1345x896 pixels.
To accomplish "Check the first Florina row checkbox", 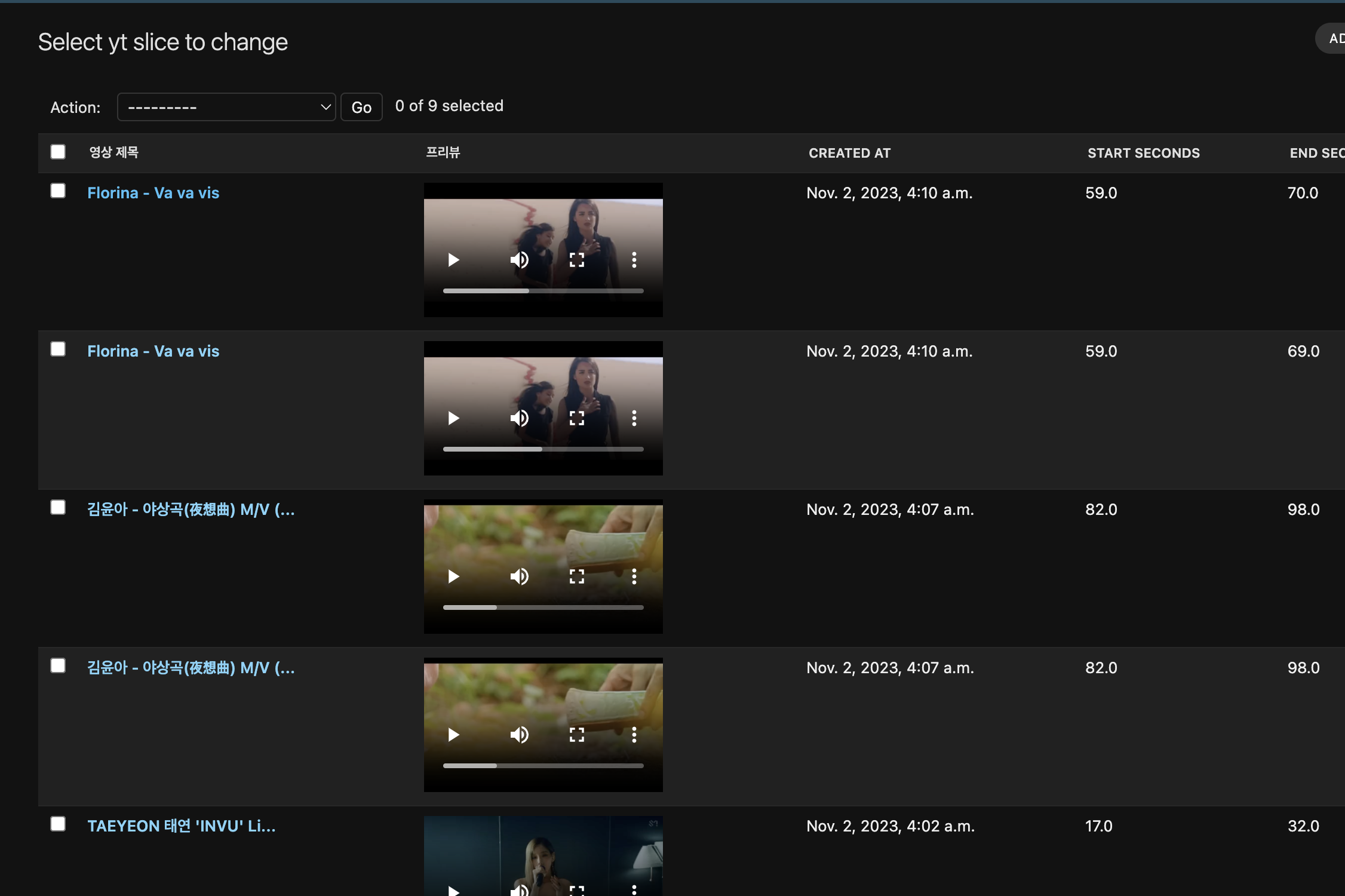I will coord(58,191).
